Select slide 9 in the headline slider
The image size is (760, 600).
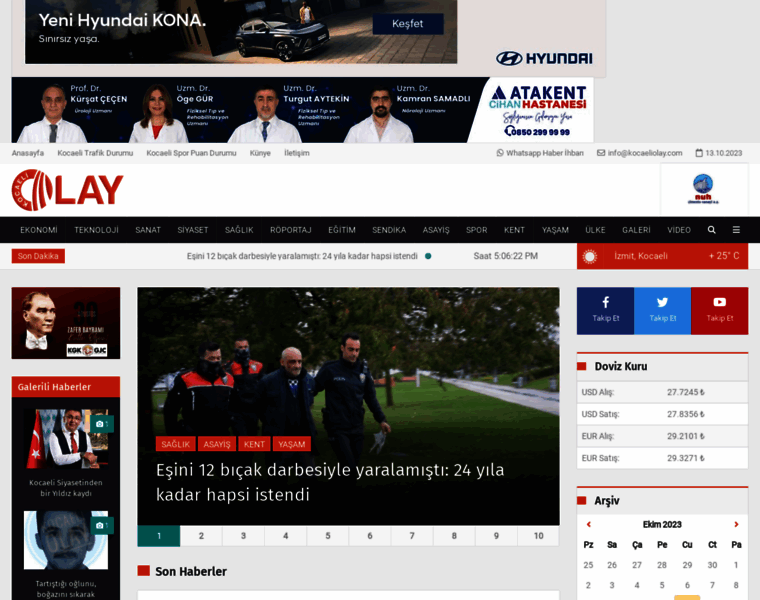(x=496, y=536)
